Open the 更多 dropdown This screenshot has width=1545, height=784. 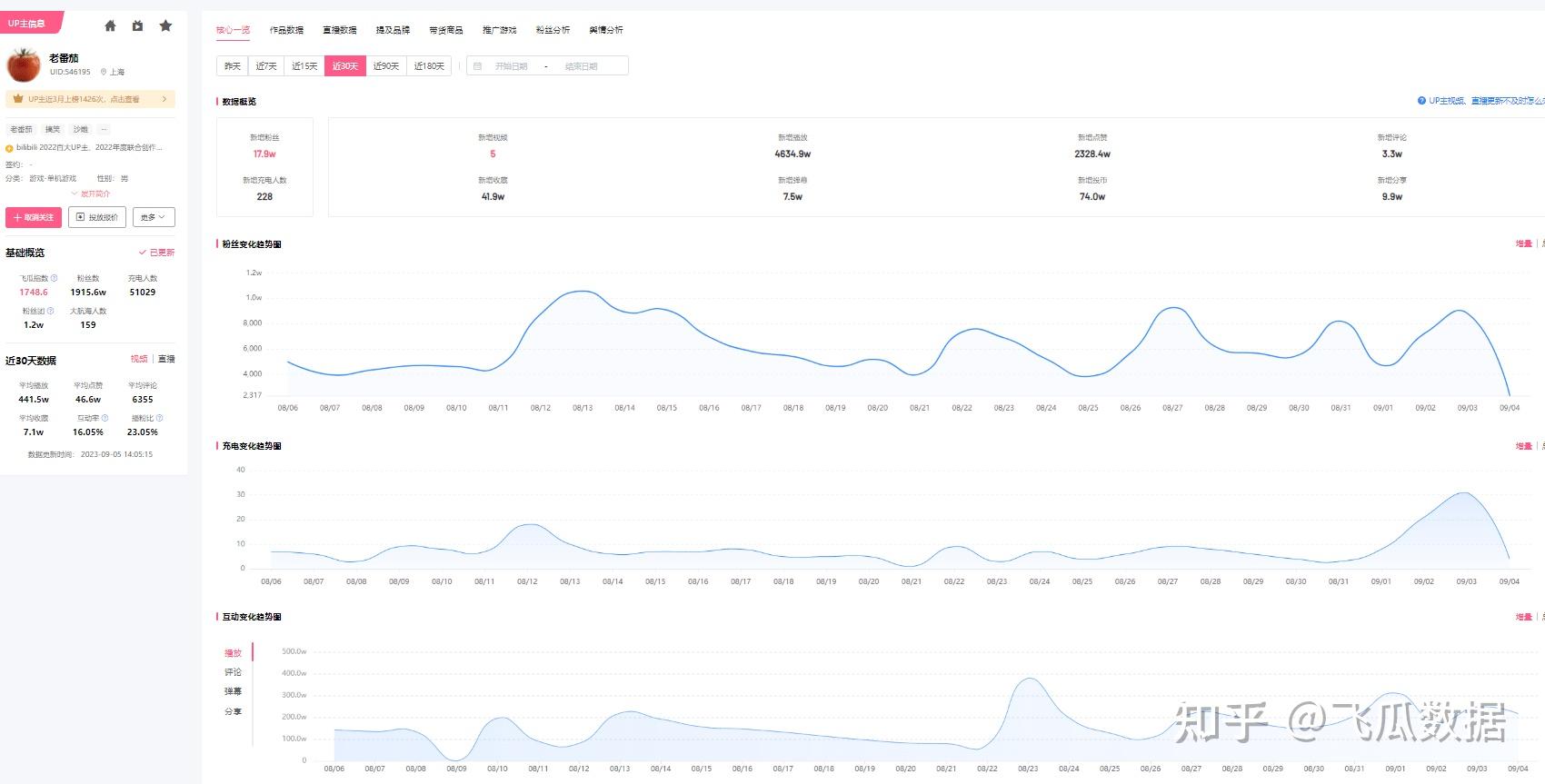(154, 217)
